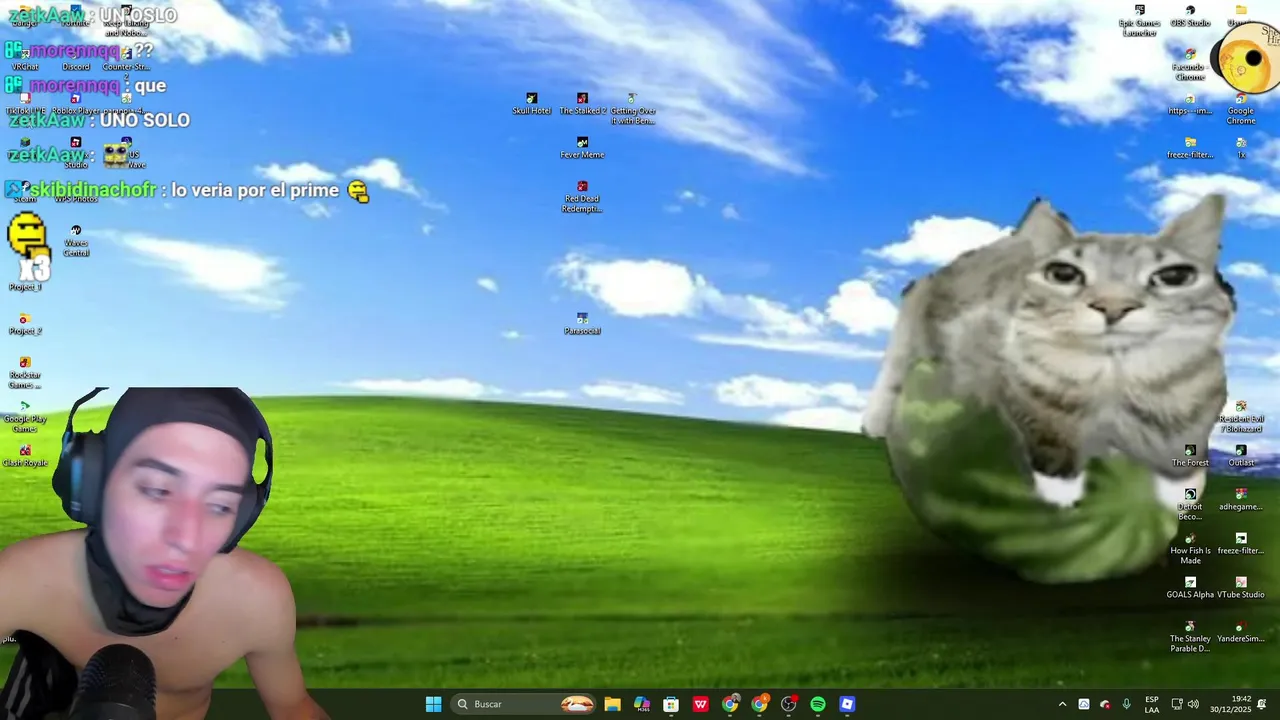1280x720 pixels.
Task: Select The Forest desktop shortcut
Action: point(1190,456)
